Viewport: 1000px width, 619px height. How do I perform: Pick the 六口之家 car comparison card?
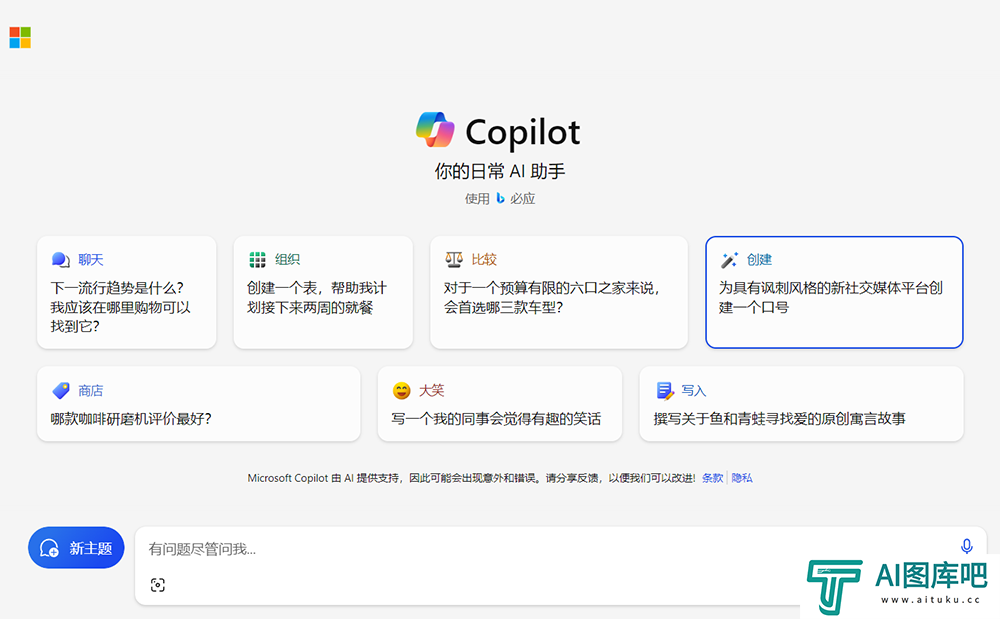(559, 293)
